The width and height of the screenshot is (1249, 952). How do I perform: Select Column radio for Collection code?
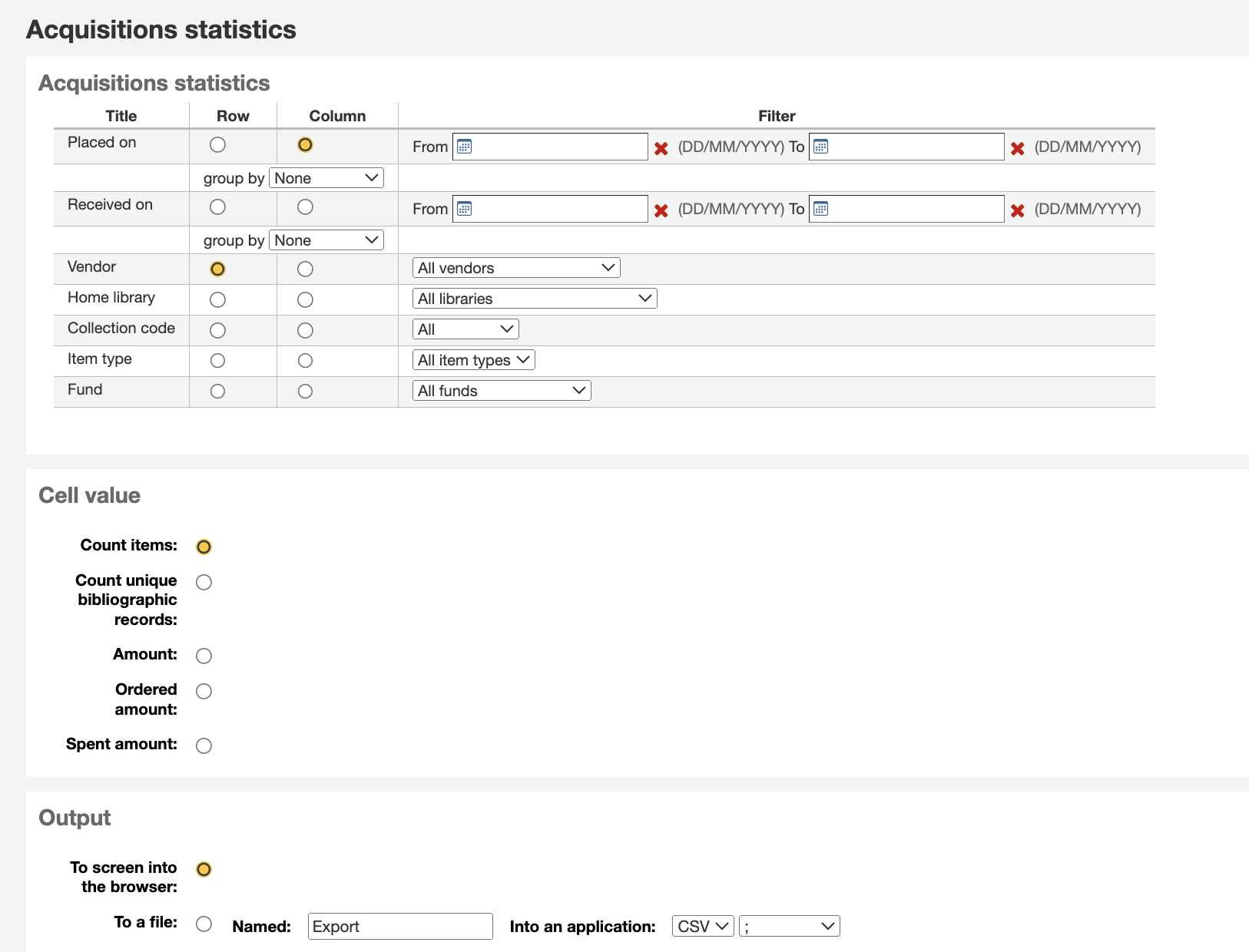305,330
